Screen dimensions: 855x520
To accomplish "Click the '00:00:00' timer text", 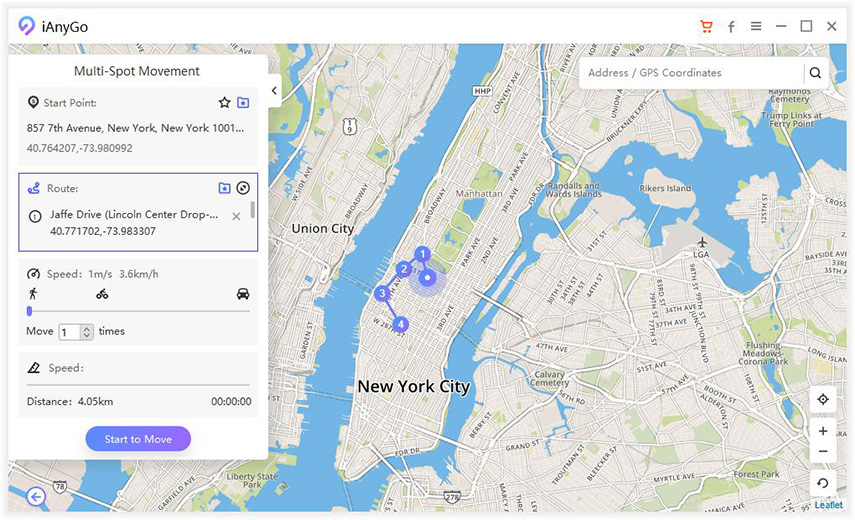I will [x=231, y=402].
